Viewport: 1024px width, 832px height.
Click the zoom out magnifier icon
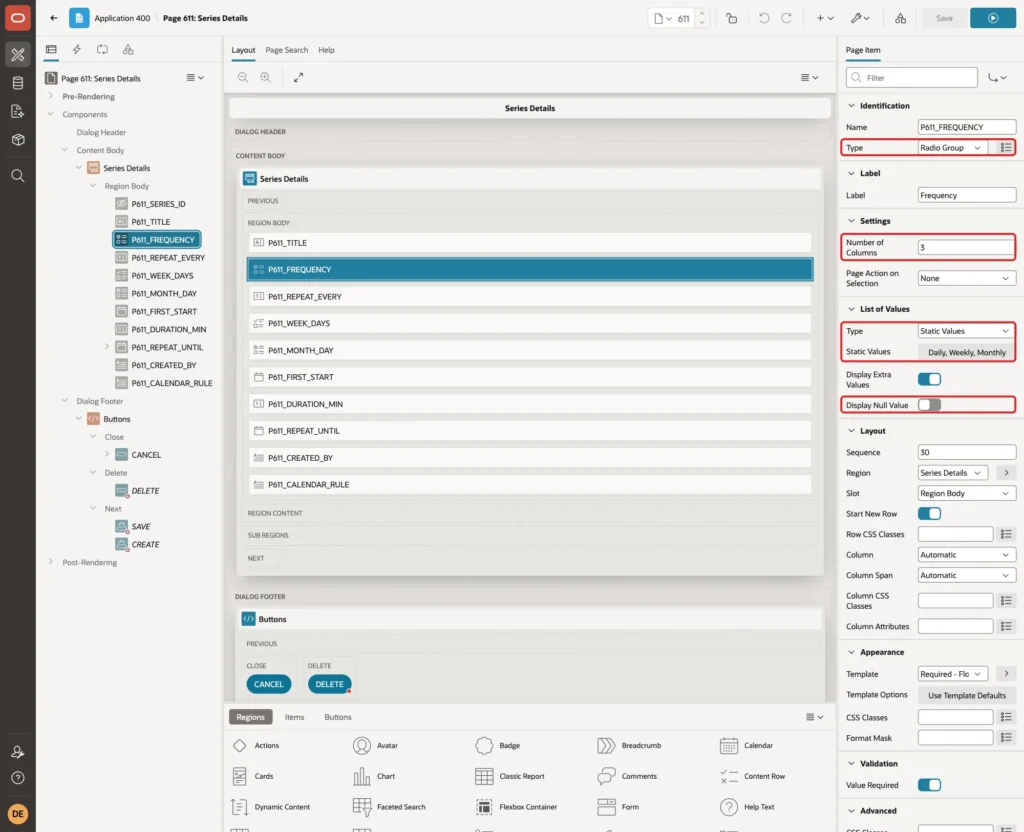(x=243, y=78)
